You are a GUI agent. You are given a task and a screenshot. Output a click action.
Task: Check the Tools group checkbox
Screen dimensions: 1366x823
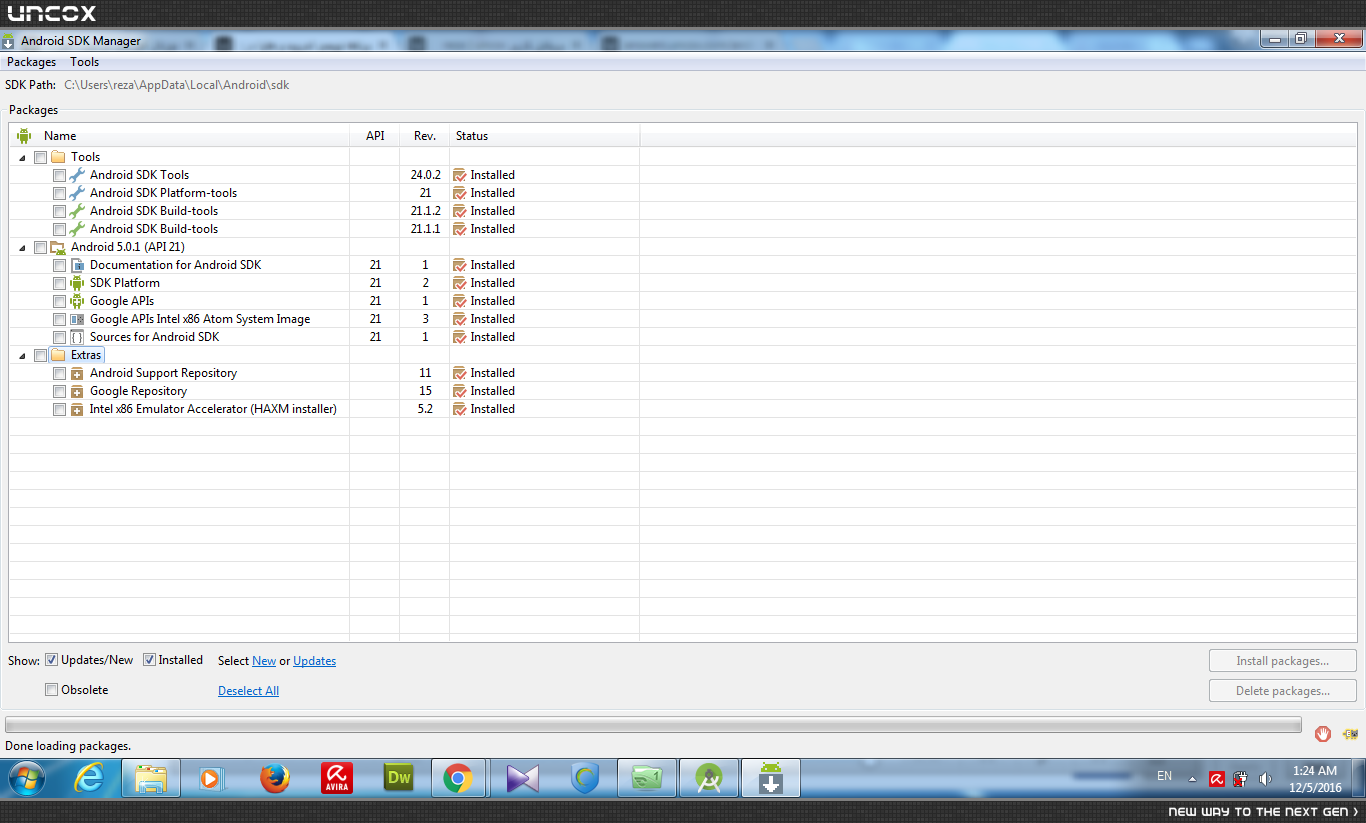point(40,157)
